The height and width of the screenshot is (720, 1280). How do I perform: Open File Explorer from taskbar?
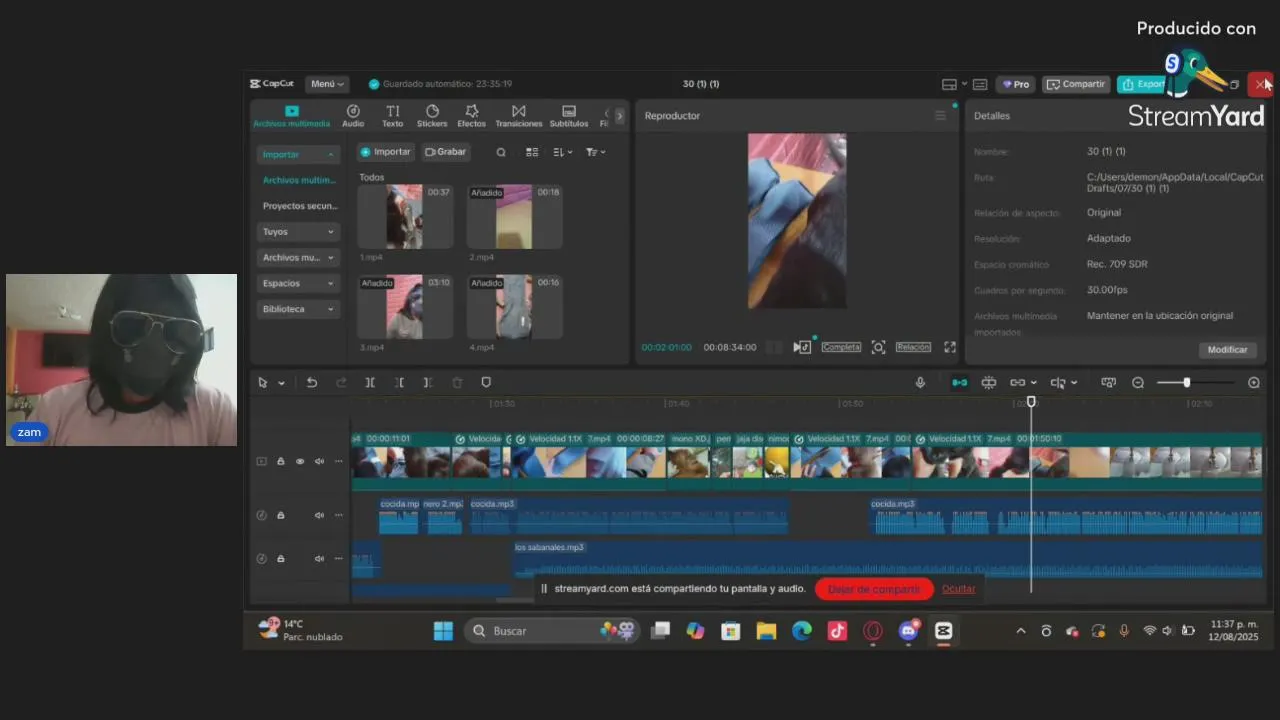coord(766,631)
